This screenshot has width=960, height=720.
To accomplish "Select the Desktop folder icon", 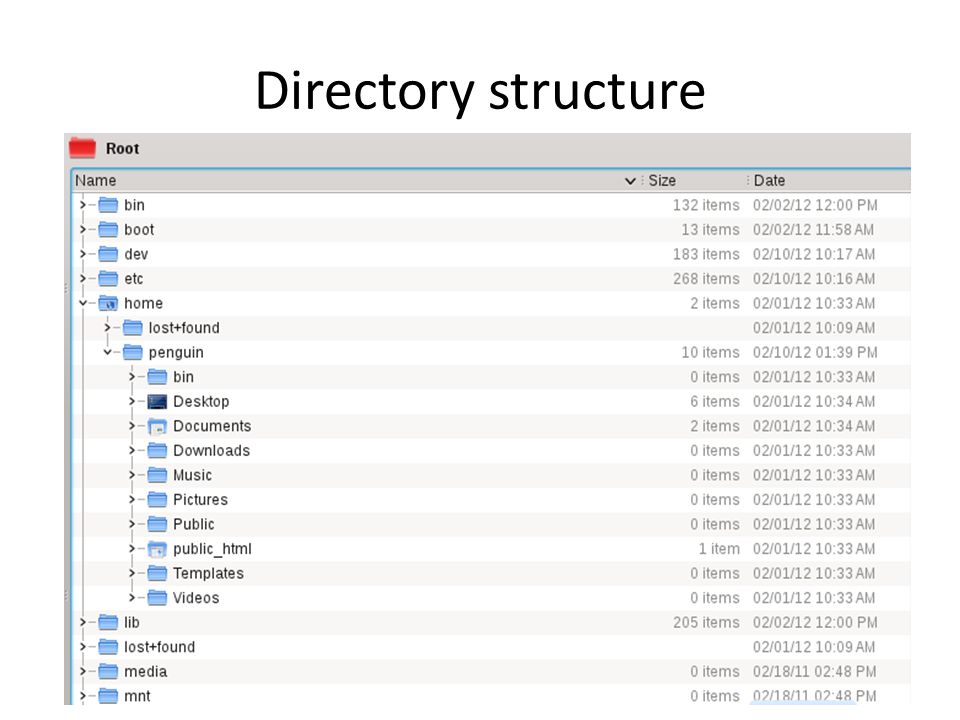I will click(157, 402).
